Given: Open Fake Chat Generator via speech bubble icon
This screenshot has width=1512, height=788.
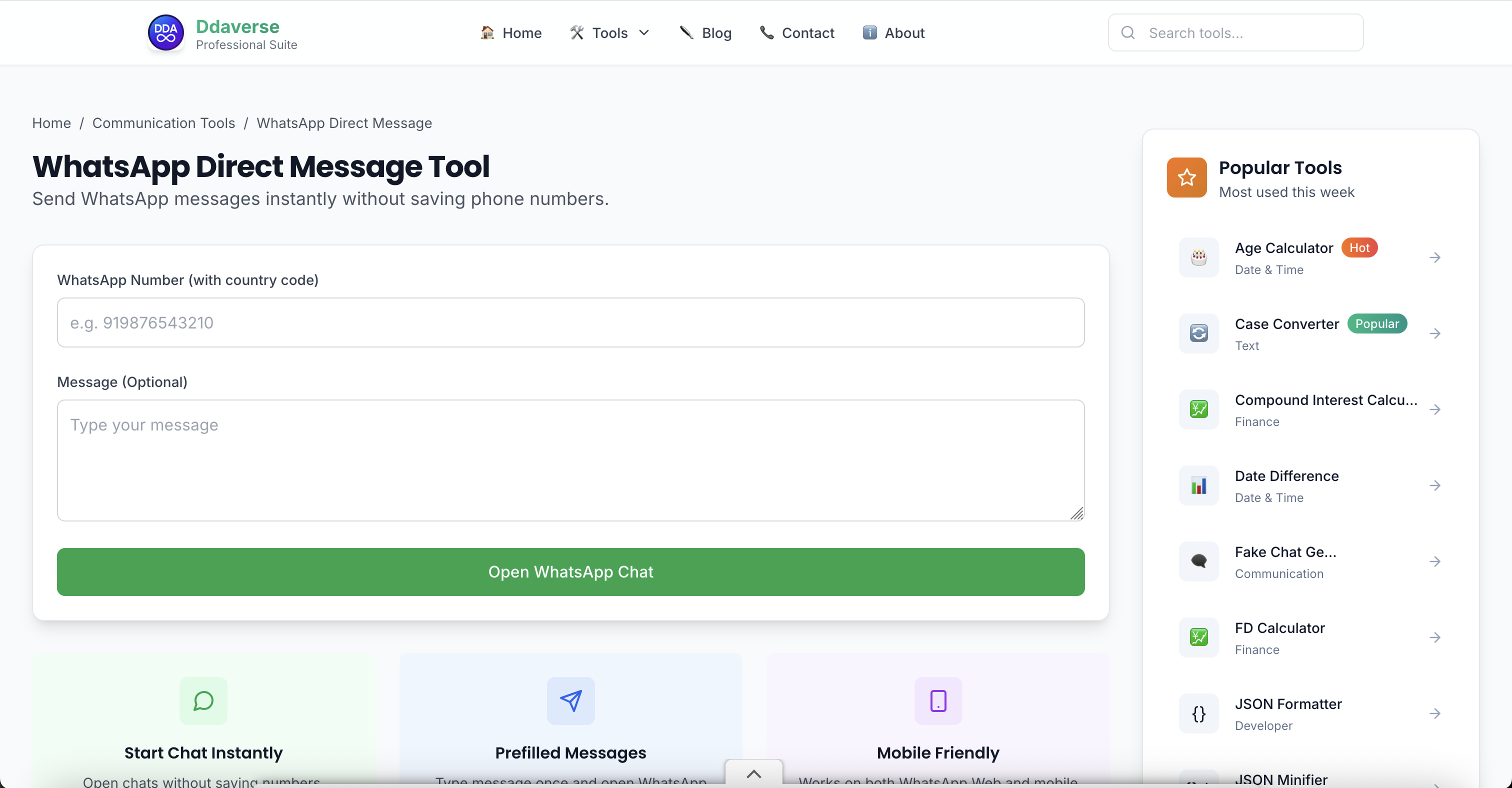Looking at the screenshot, I should coord(1198,561).
